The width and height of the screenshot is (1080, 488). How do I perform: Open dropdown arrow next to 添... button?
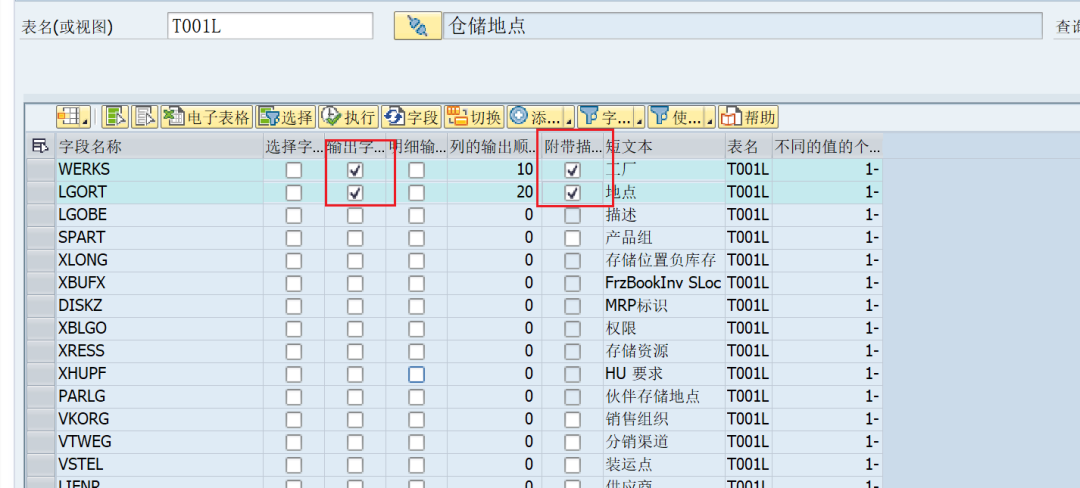tap(570, 122)
